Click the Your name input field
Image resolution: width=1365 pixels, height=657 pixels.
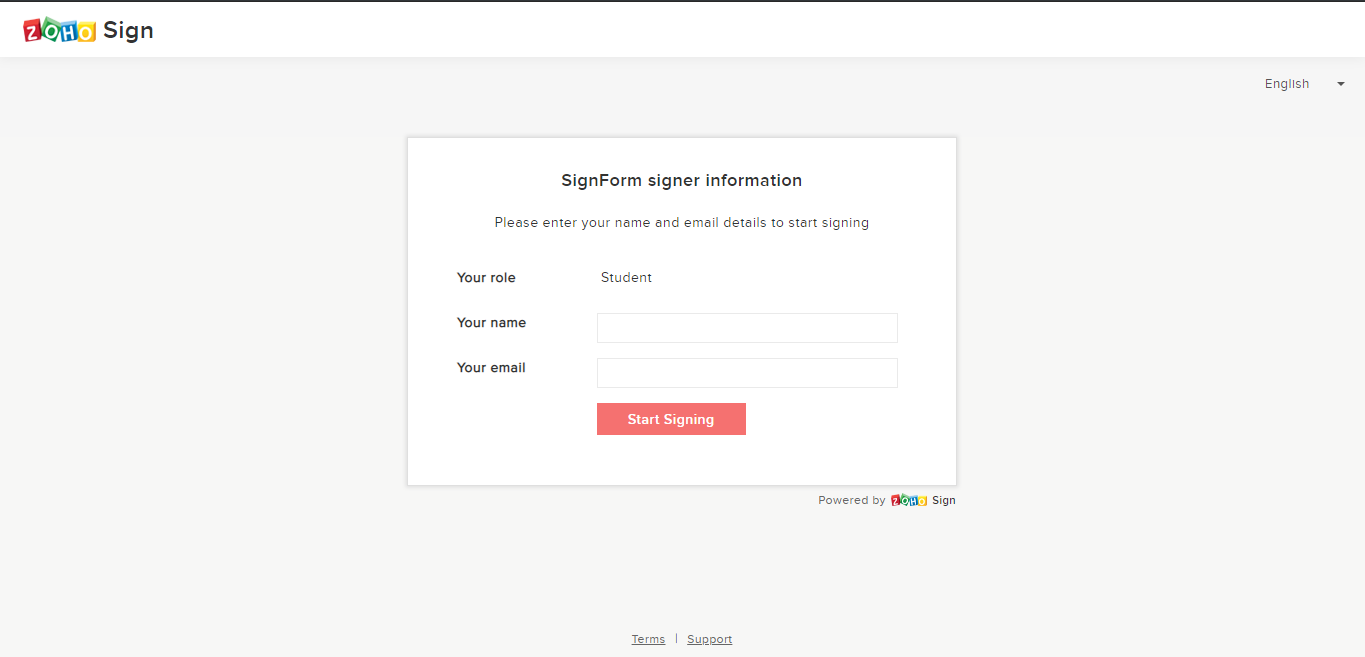click(x=747, y=328)
